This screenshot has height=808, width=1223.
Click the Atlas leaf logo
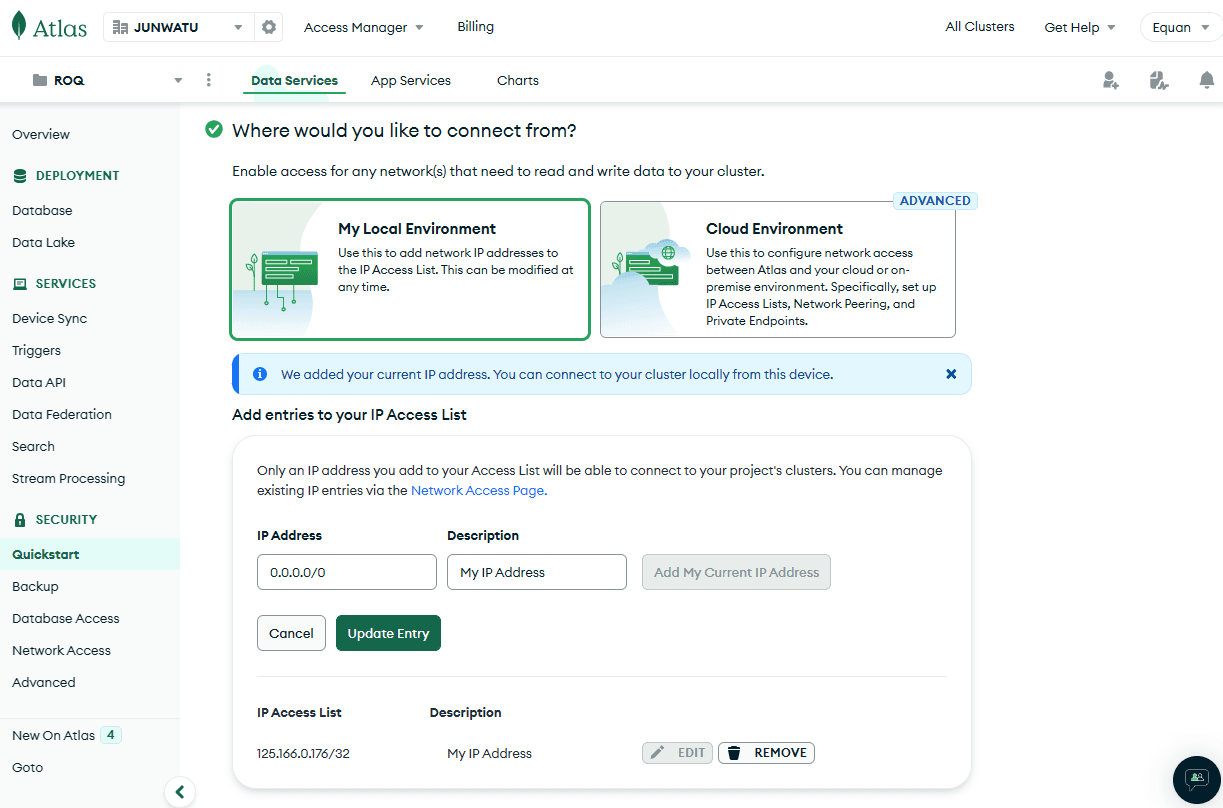19,27
